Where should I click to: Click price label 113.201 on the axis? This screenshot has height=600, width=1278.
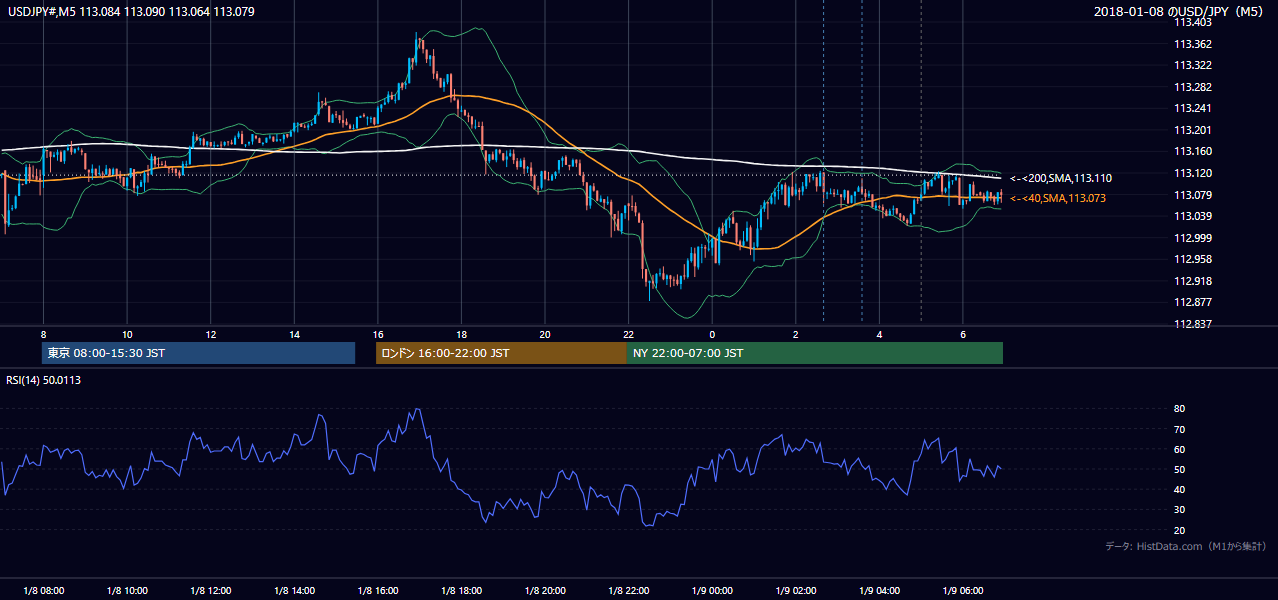click(1193, 130)
